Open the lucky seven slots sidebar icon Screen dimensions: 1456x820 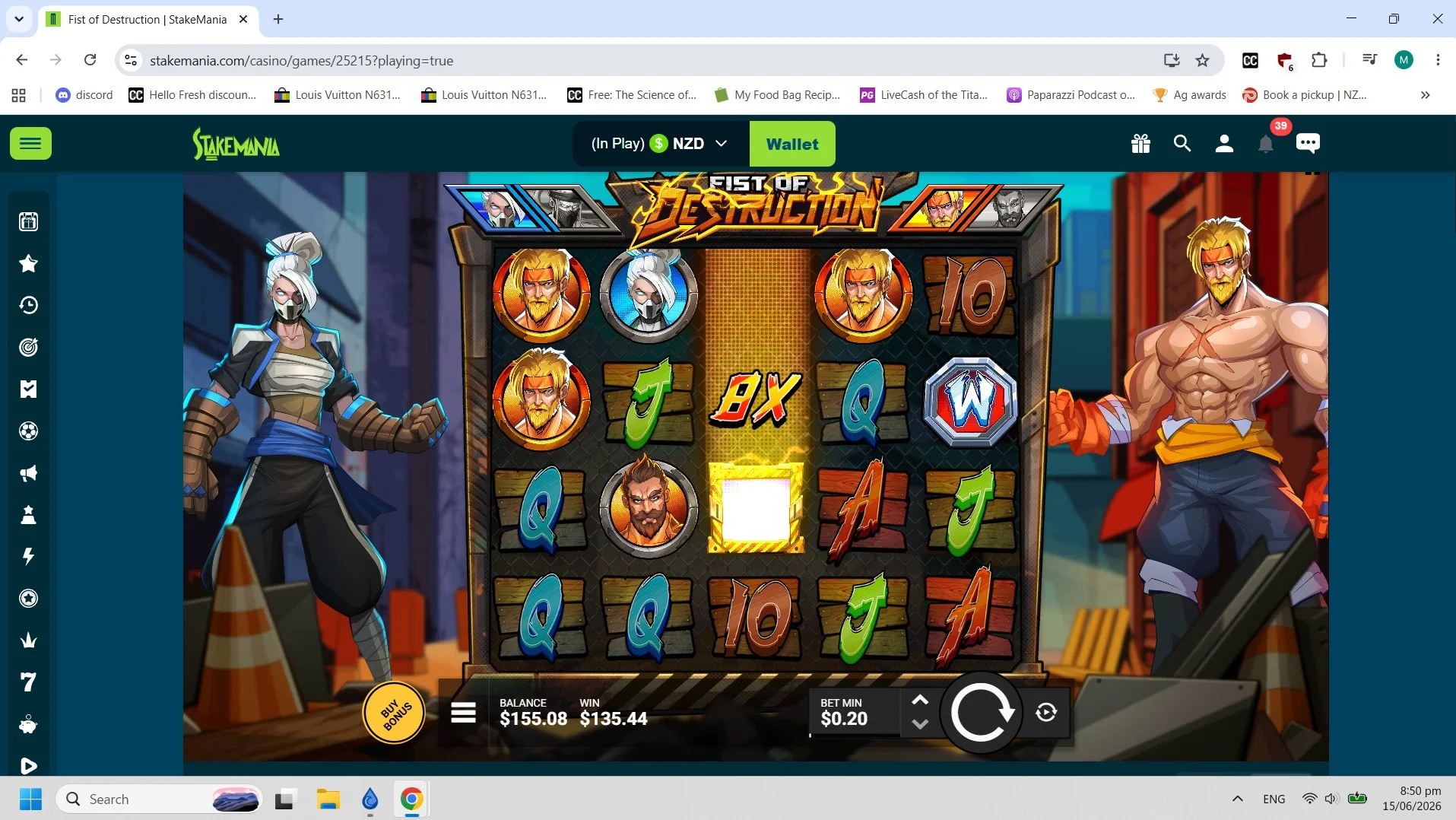28,682
